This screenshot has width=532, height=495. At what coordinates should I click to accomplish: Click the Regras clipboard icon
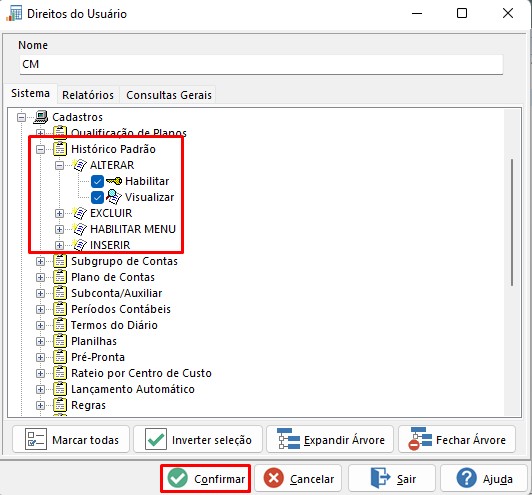click(60, 405)
